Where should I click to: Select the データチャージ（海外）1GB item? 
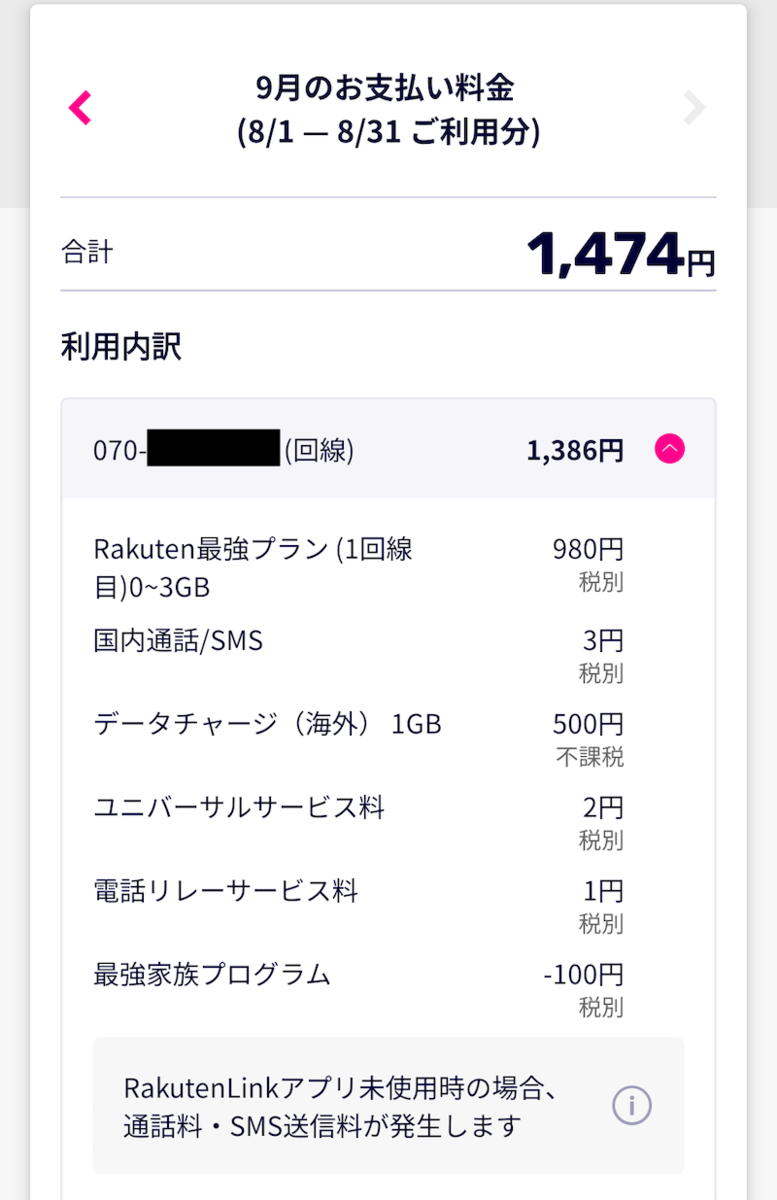(267, 724)
